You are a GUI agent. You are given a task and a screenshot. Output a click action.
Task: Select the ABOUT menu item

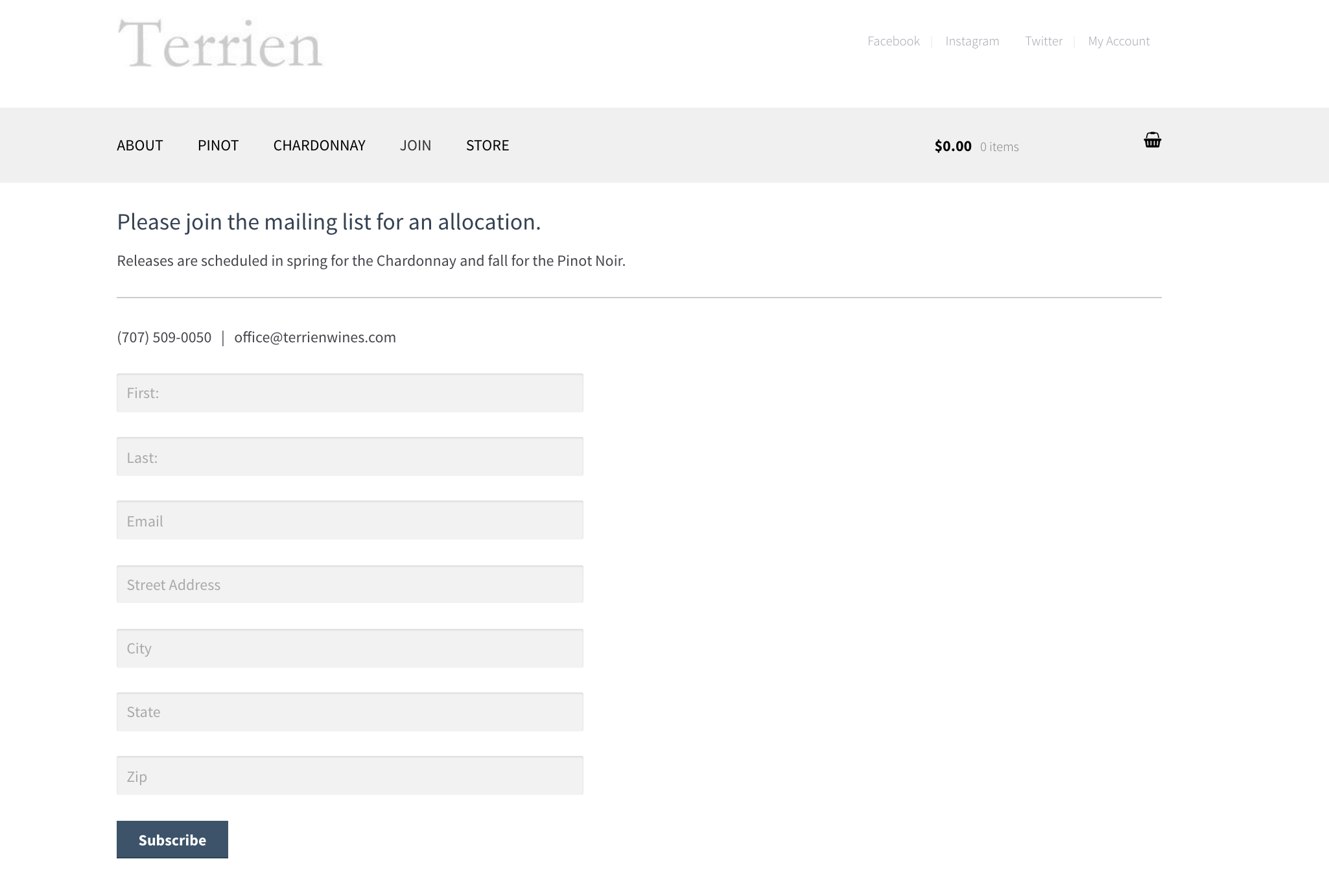click(140, 144)
